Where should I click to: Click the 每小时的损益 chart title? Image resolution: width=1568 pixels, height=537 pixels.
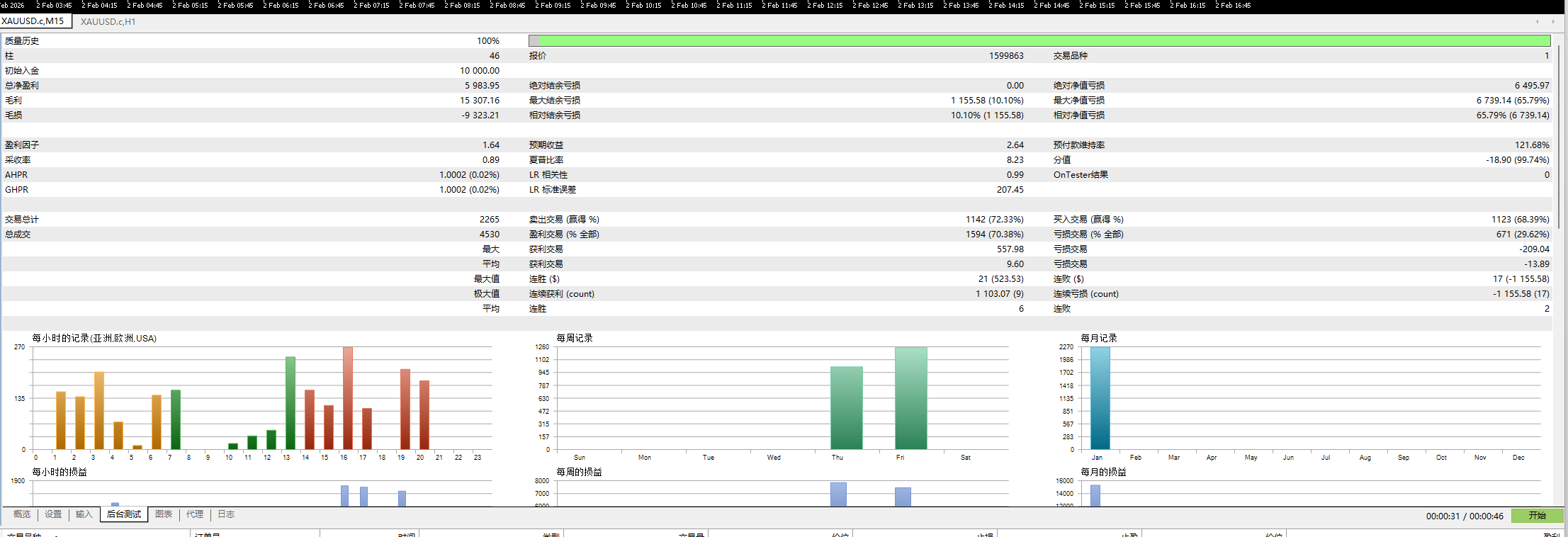60,472
